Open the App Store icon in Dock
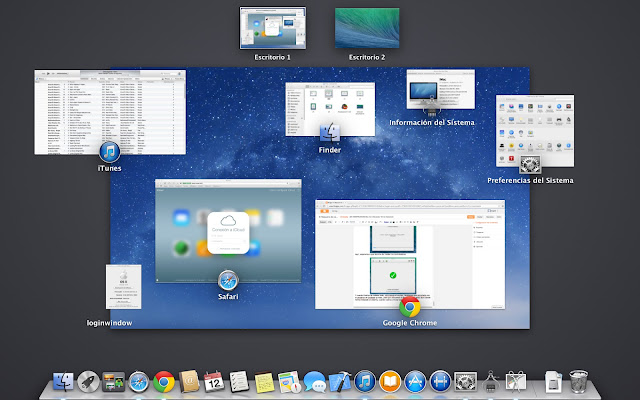 click(x=415, y=382)
